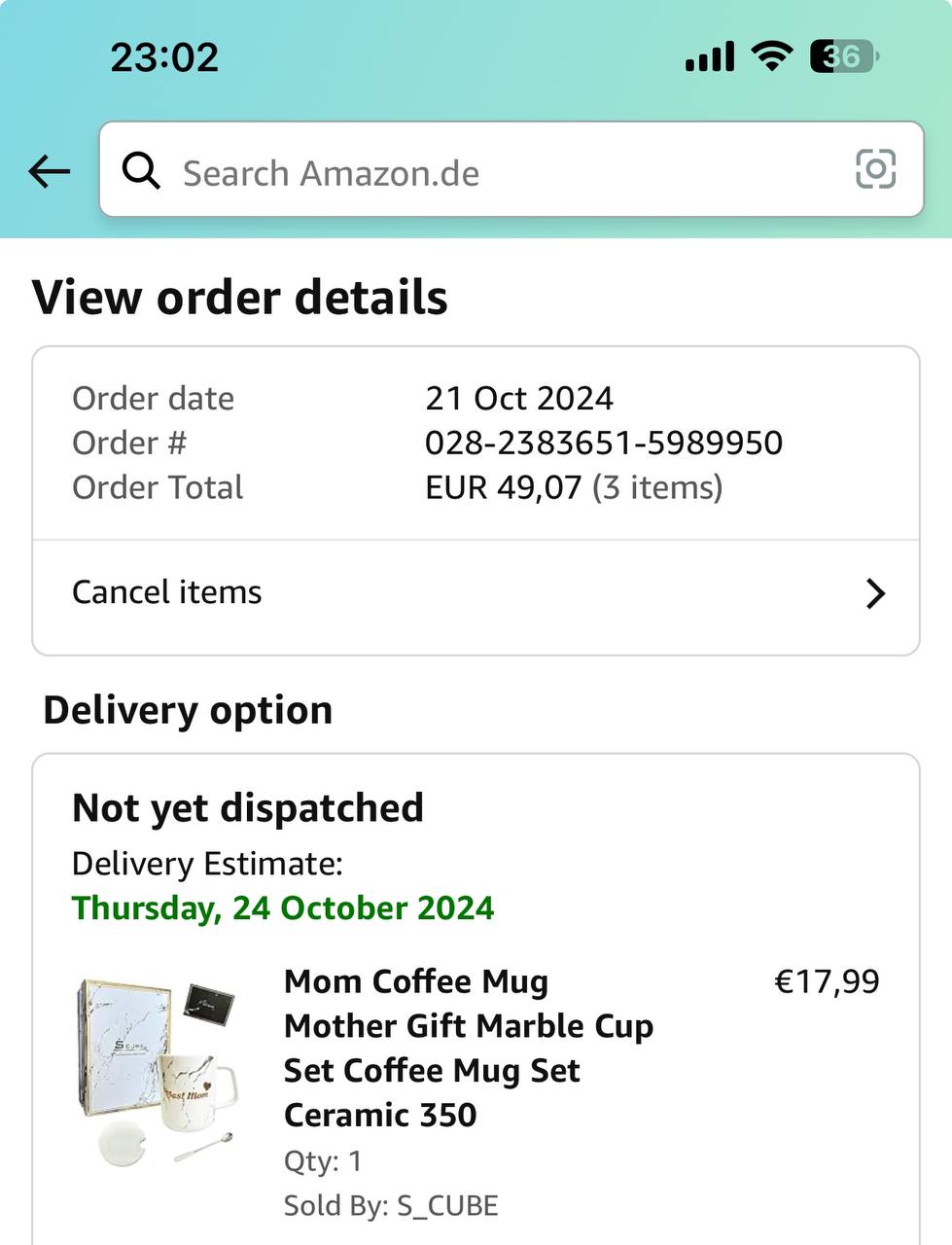Tap the back arrow icon
This screenshot has height=1245, width=952.
tap(50, 172)
